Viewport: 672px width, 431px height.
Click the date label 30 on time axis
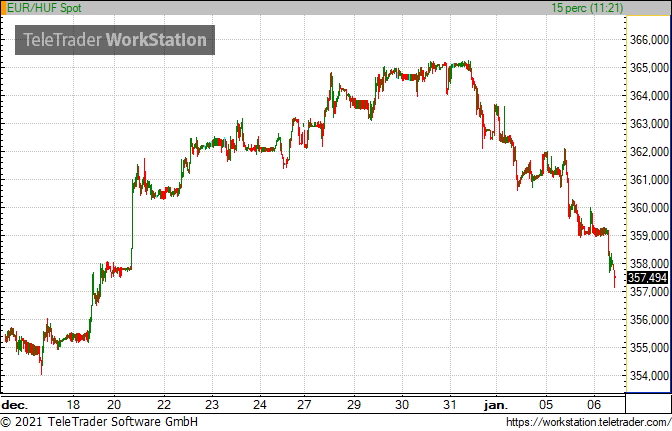coord(402,405)
